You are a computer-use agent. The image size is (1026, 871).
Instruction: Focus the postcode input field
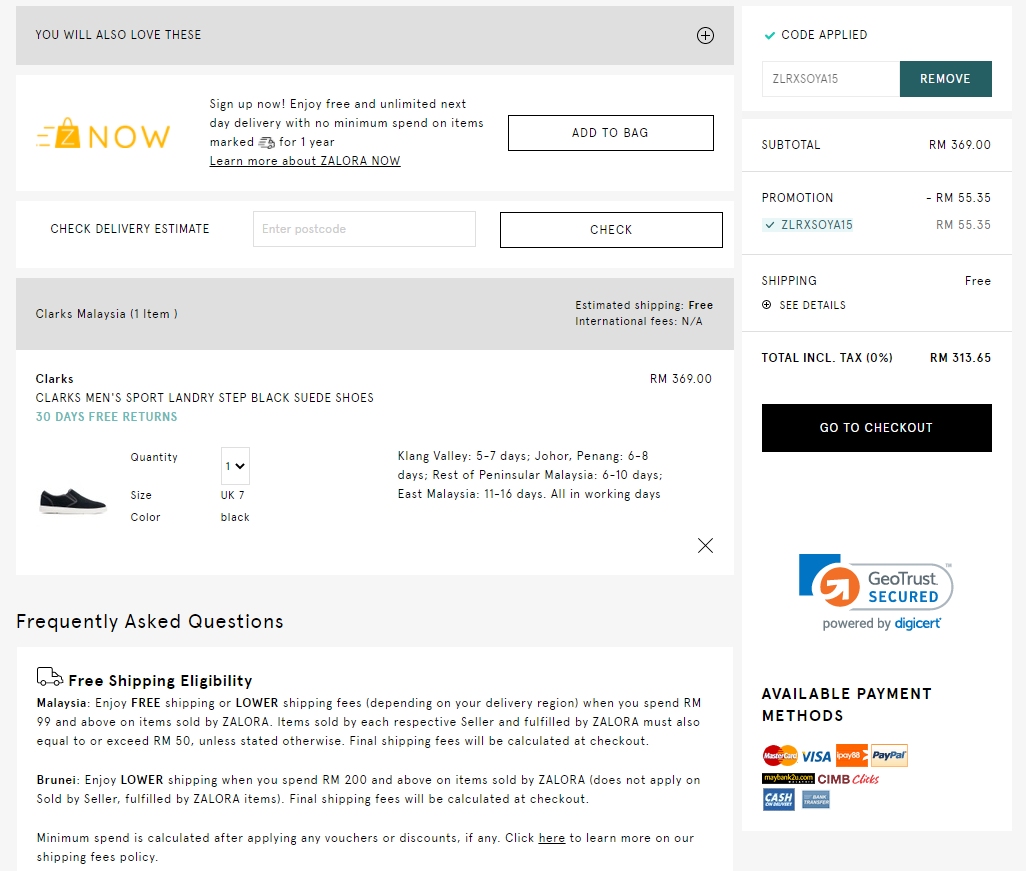click(364, 229)
